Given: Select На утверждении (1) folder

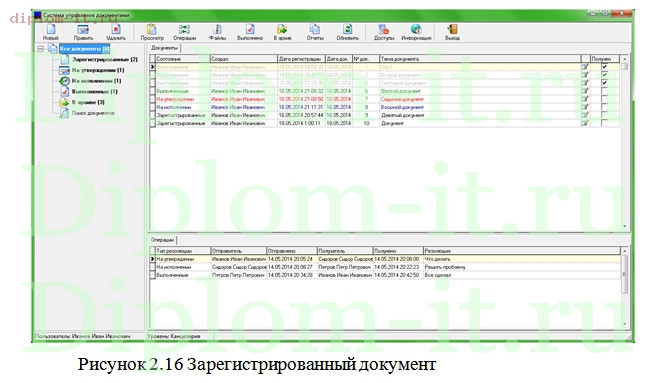Looking at the screenshot, I should click(x=98, y=70).
